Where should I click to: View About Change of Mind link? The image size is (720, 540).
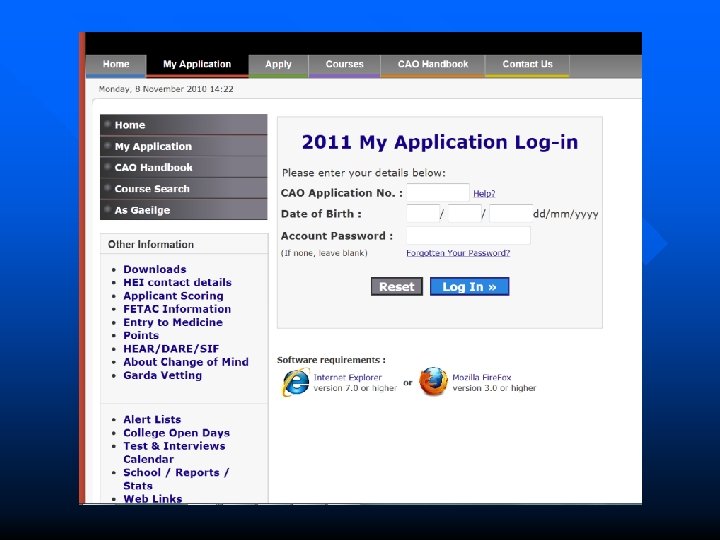pos(186,362)
